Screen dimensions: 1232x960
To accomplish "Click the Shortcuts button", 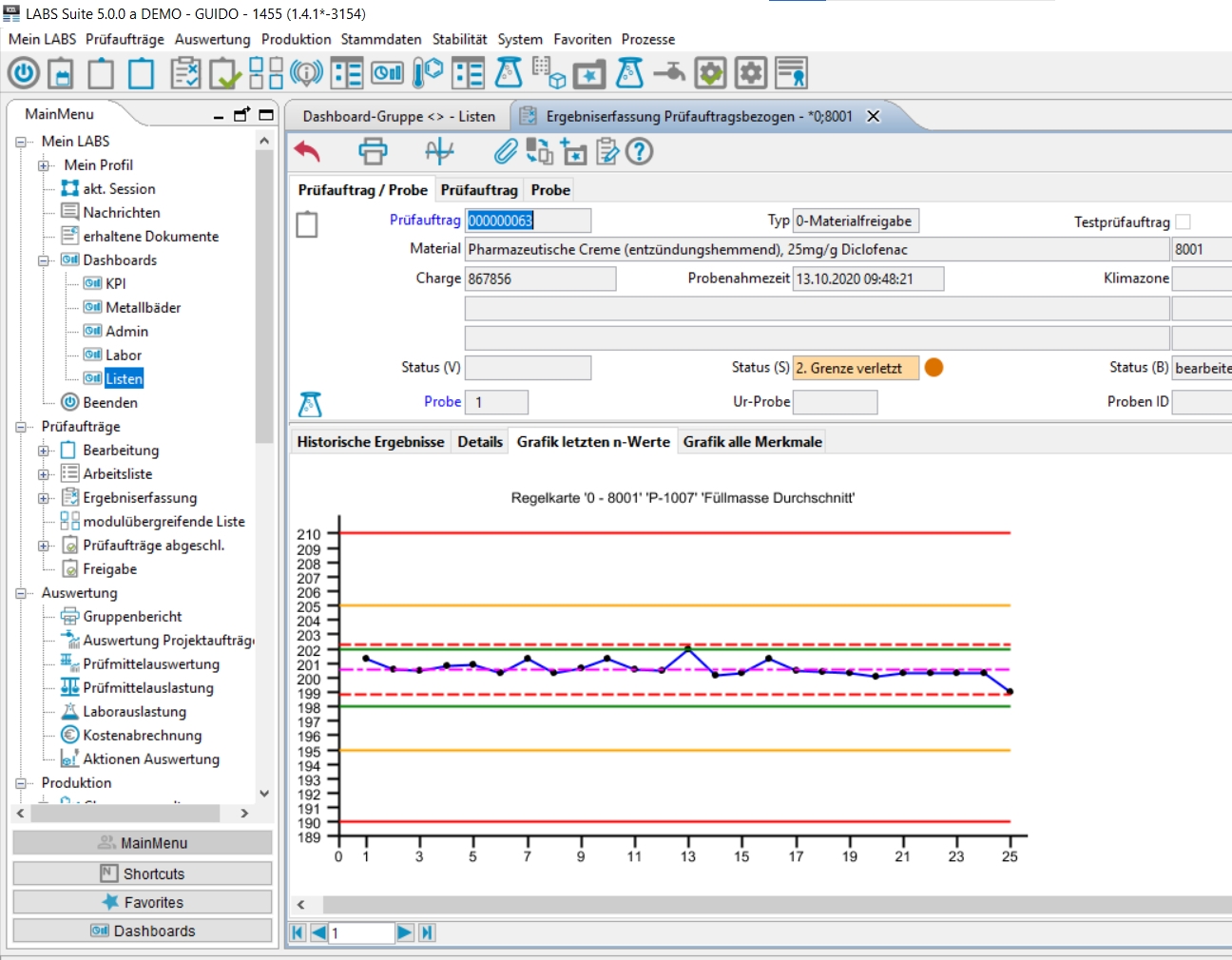I will (143, 874).
